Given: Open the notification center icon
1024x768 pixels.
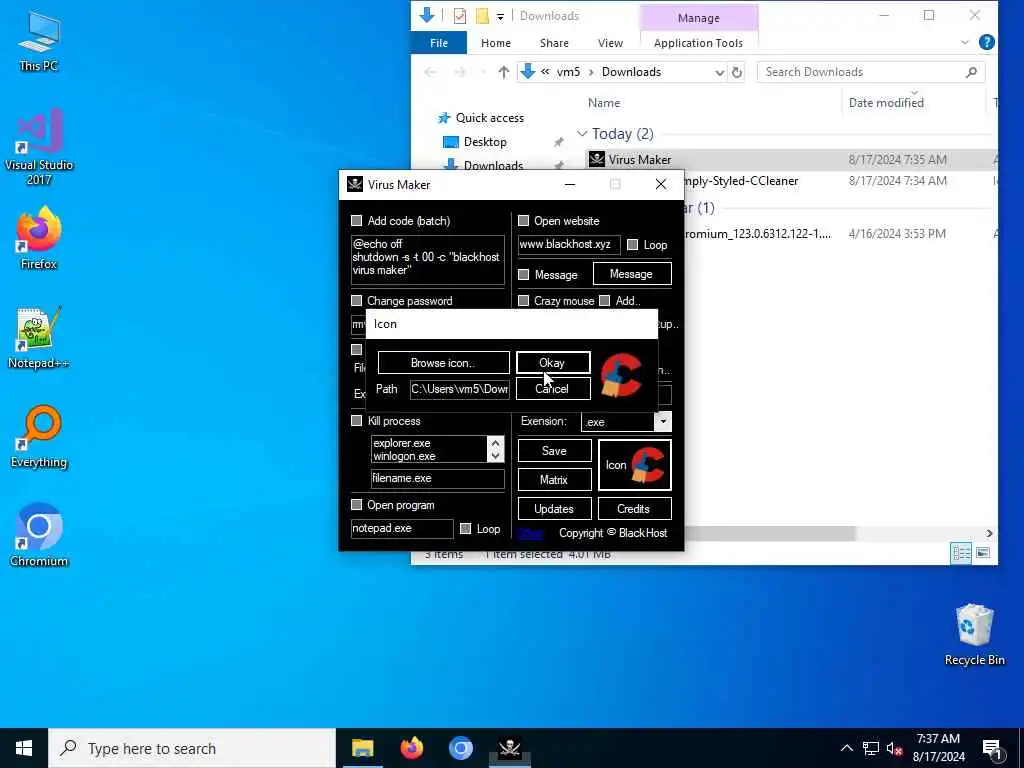Looking at the screenshot, I should 992,749.
